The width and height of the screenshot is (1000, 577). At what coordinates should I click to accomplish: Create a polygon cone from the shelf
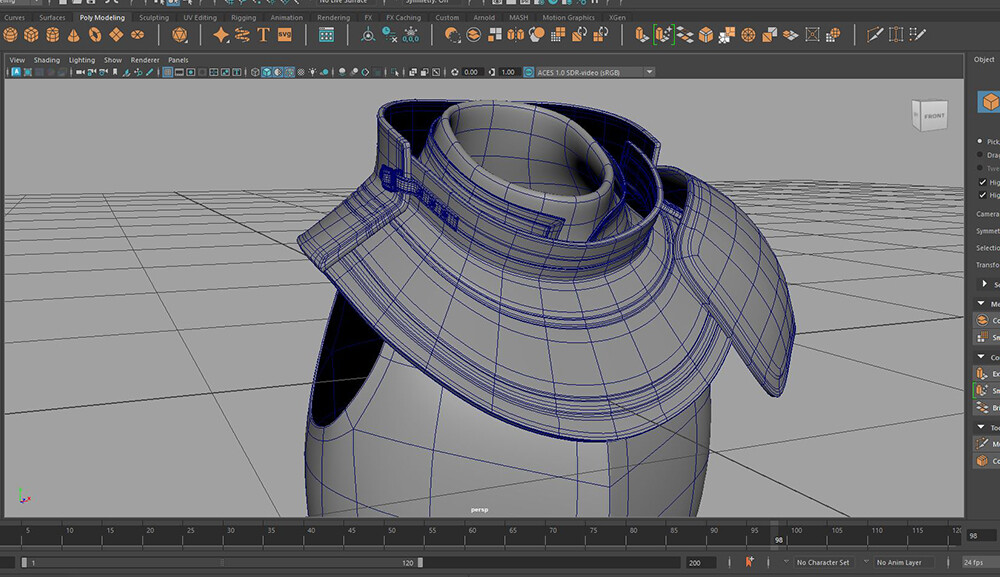click(x=74, y=34)
